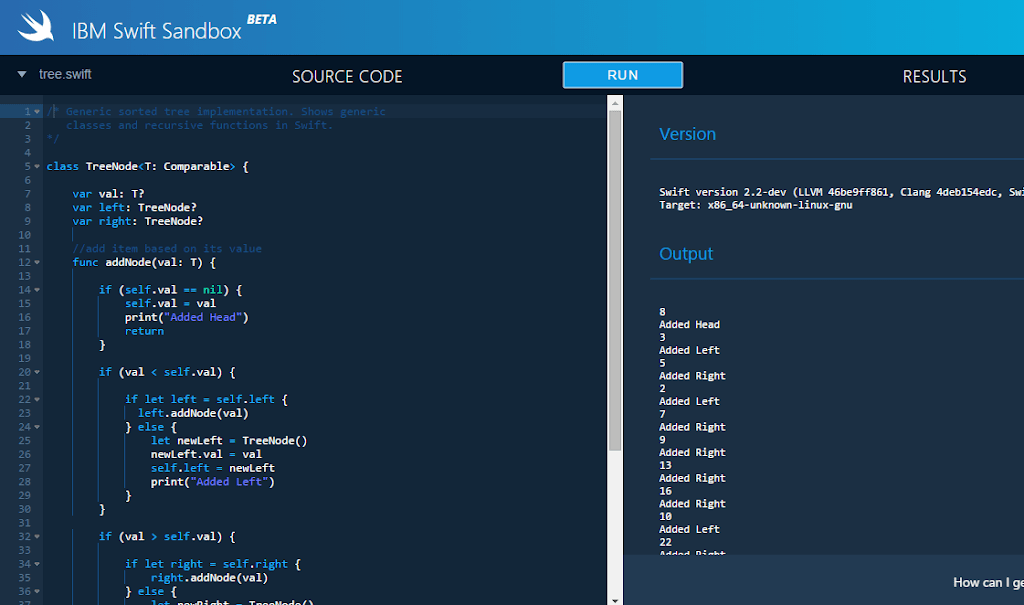Click the editor scrollbar down arrow
The image size is (1024, 605).
[x=615, y=598]
